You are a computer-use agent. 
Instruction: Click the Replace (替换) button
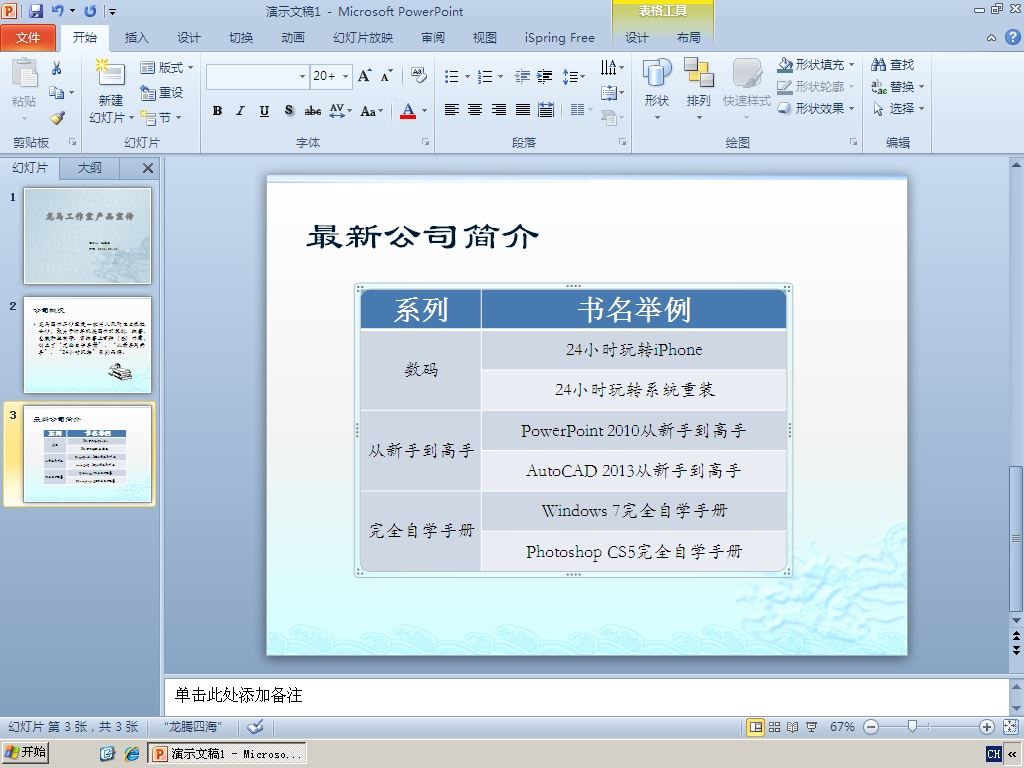pyautogui.click(x=899, y=86)
